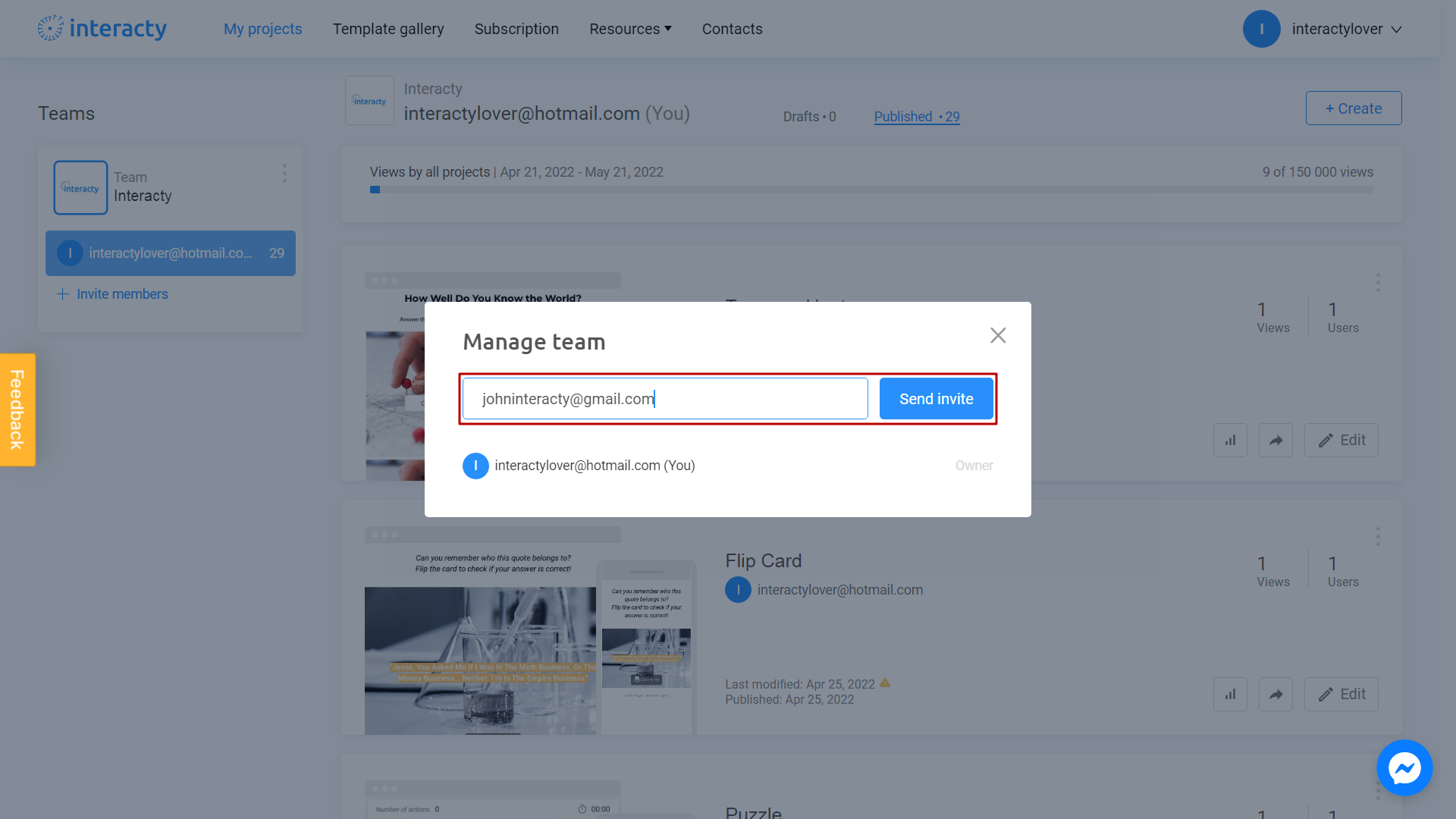Click share icon for first project
Image resolution: width=1456 pixels, height=819 pixels.
click(x=1276, y=441)
